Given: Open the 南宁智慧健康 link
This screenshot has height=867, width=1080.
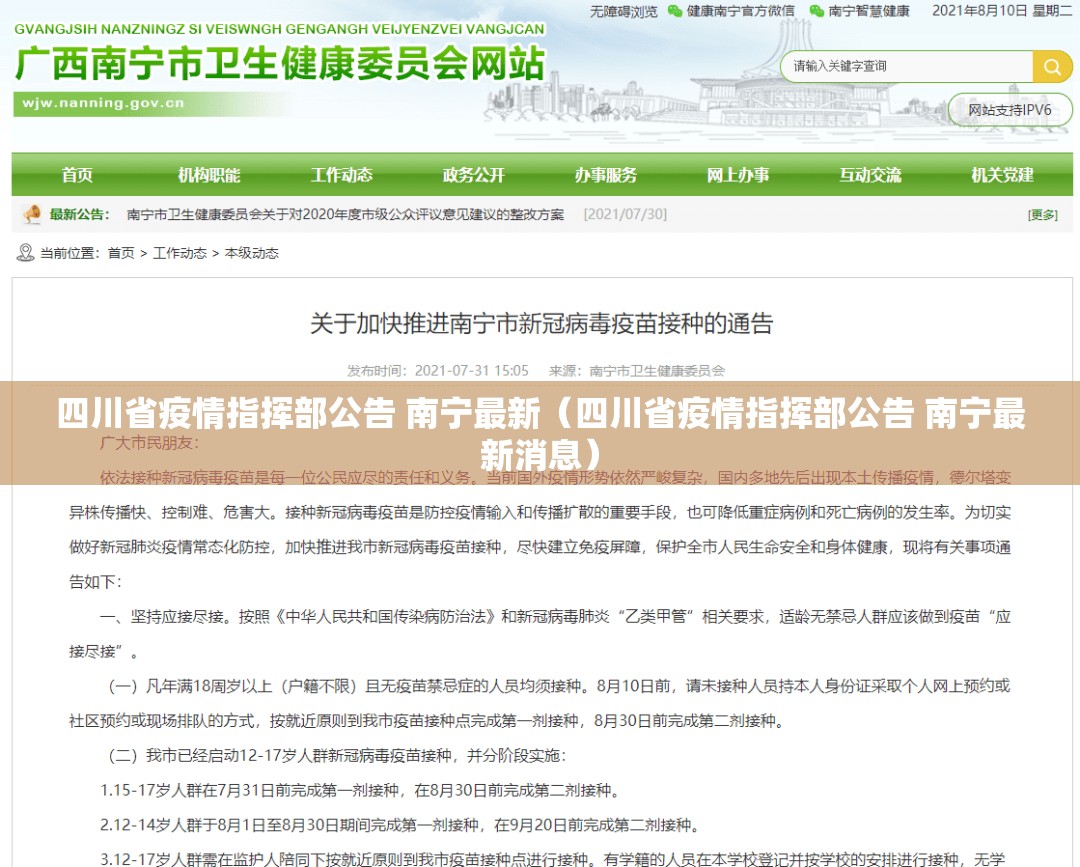Looking at the screenshot, I should click(869, 11).
